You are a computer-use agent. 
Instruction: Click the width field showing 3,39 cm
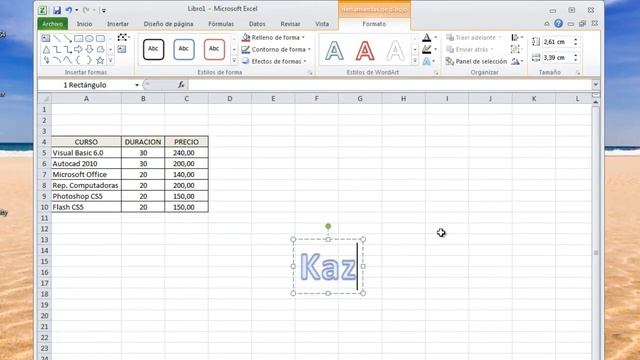tap(557, 58)
